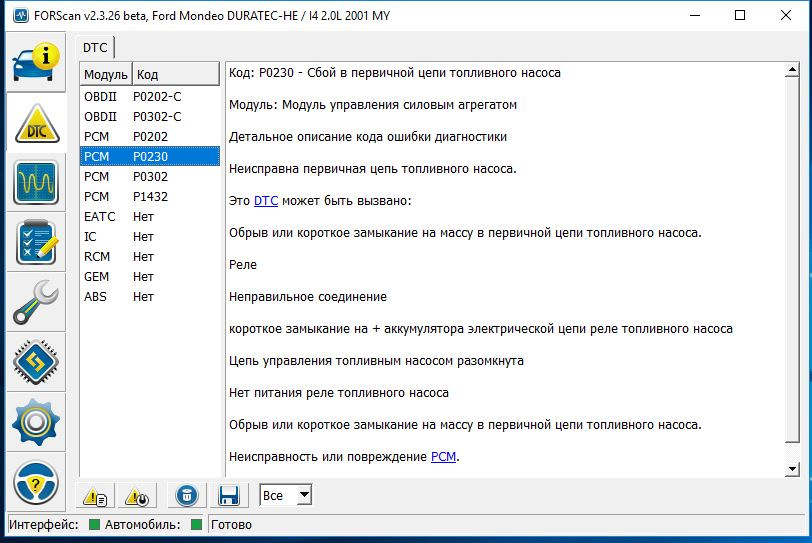Image resolution: width=812 pixels, height=543 pixels.
Task: Click the scrollbar up arrow in description pane
Action: pos(792,70)
